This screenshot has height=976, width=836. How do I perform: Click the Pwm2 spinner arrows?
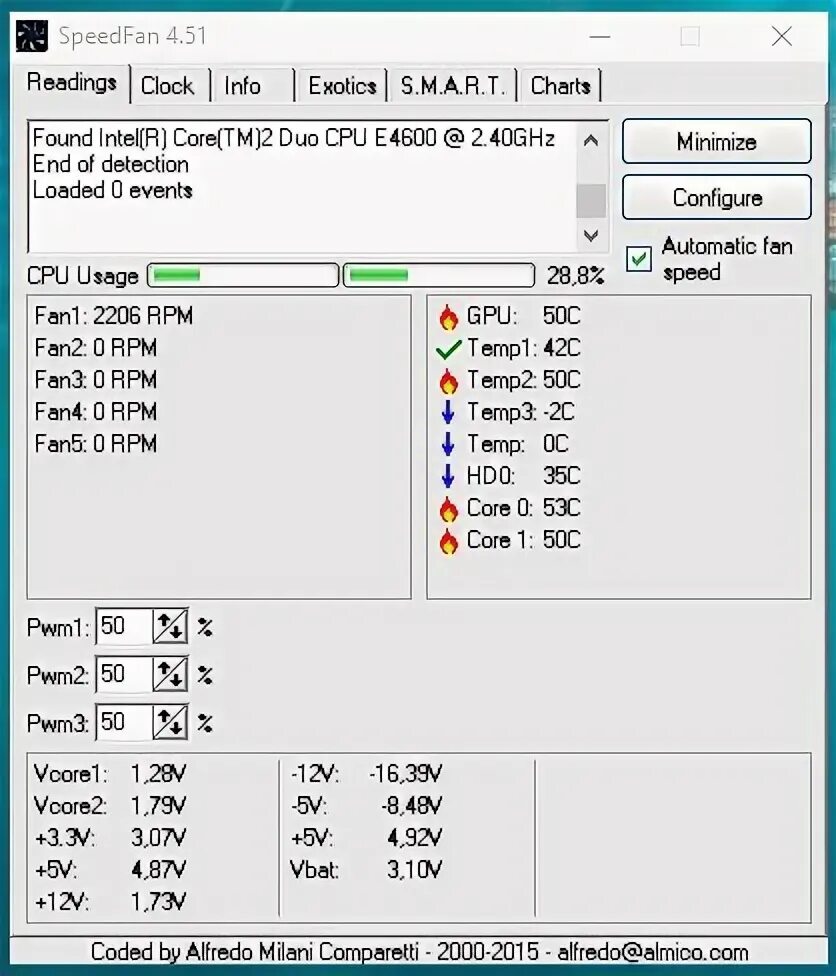tap(171, 674)
